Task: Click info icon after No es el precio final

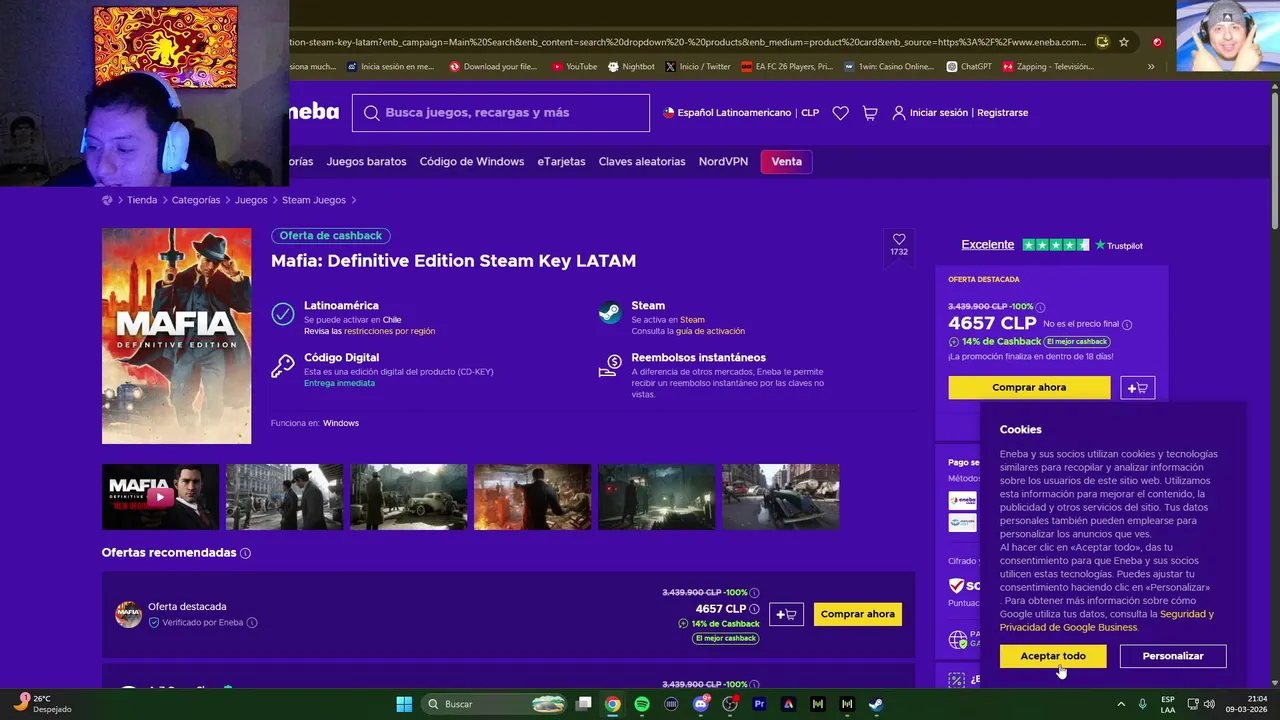Action: click(x=1127, y=324)
